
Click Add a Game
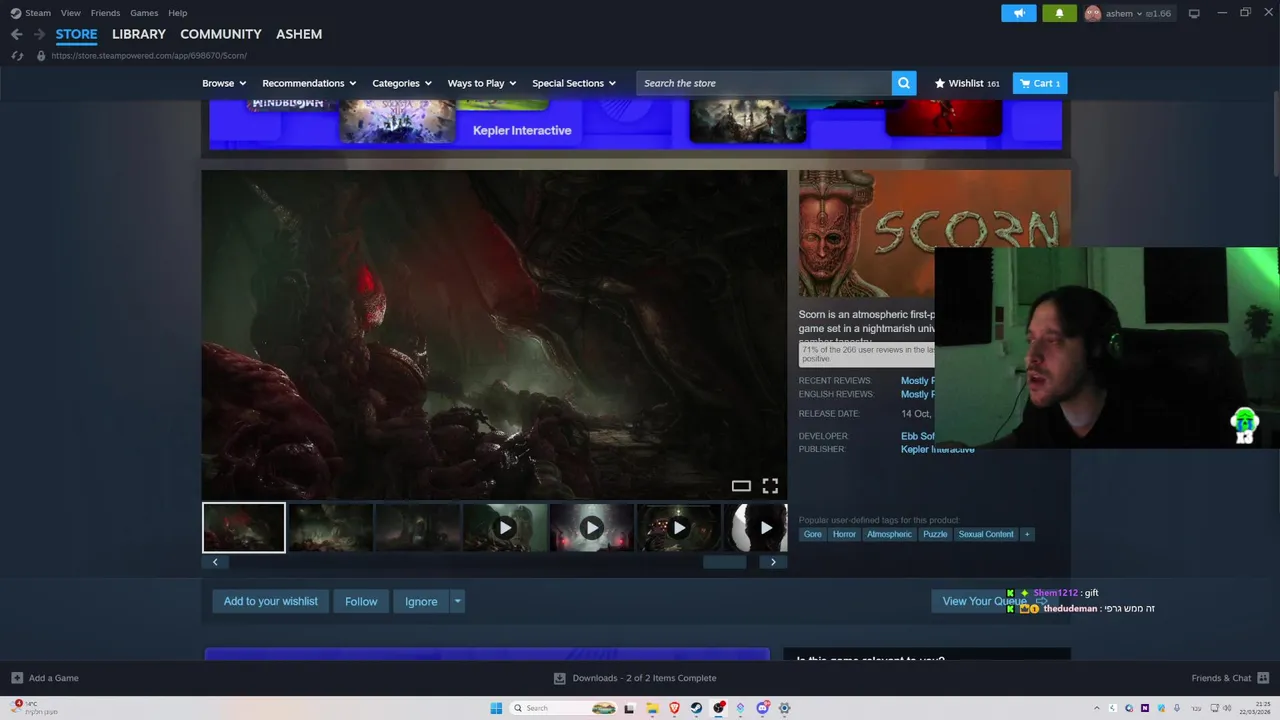click(x=45, y=678)
